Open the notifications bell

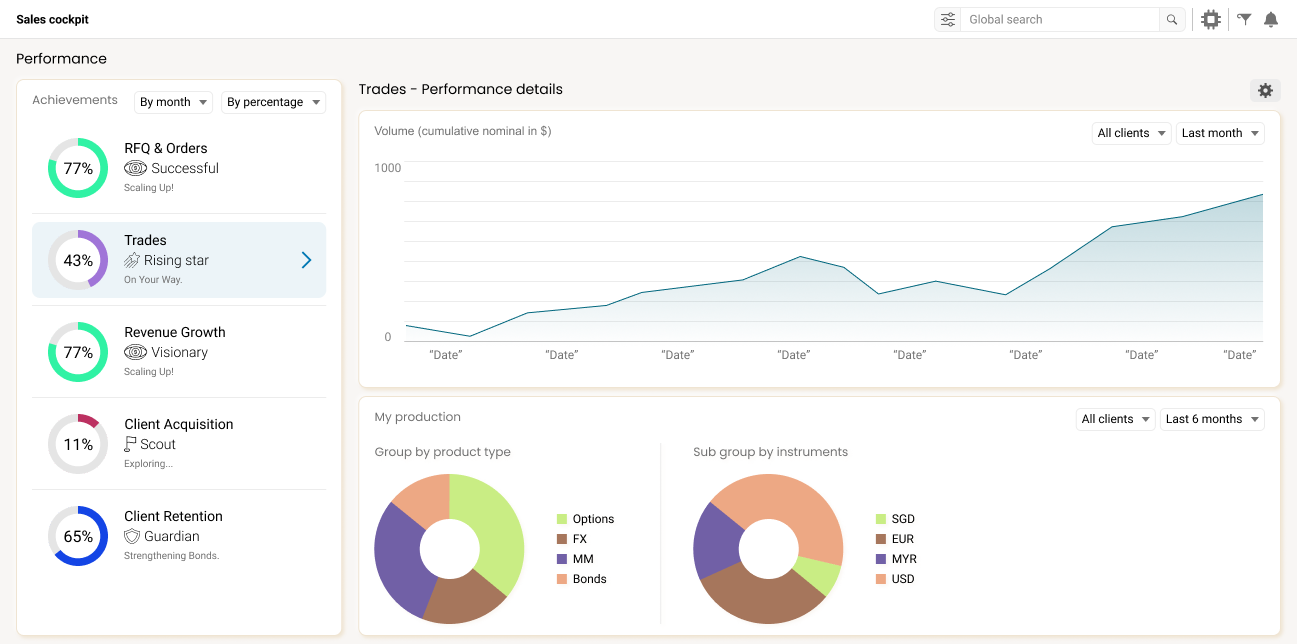tap(1271, 19)
